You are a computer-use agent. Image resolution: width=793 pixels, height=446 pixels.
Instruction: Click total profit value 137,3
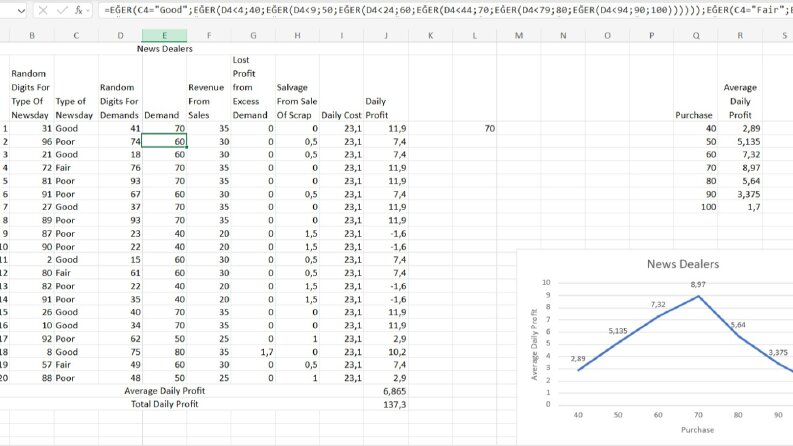pos(386,404)
